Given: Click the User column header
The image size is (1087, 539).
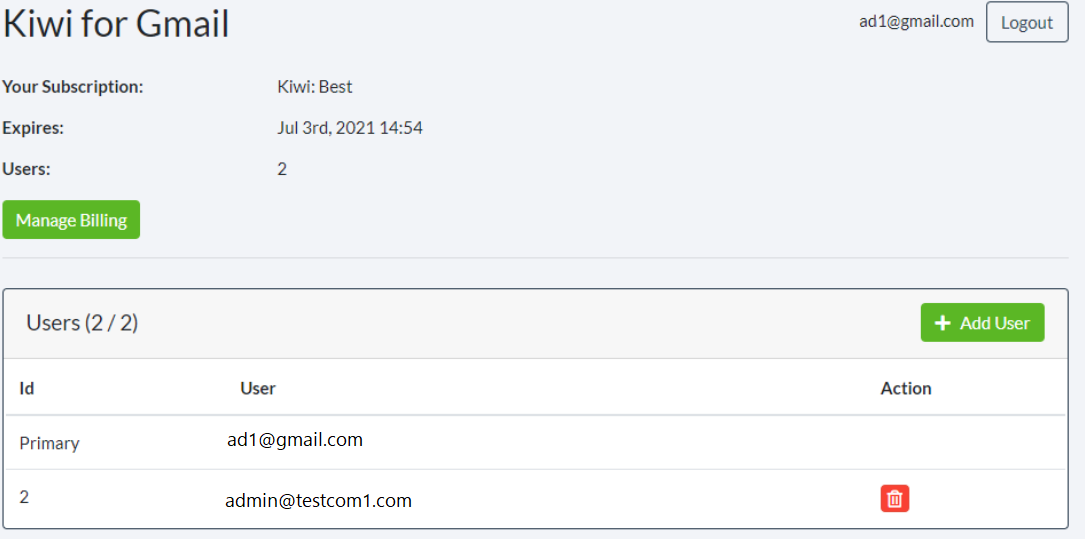Looking at the screenshot, I should 258,388.
